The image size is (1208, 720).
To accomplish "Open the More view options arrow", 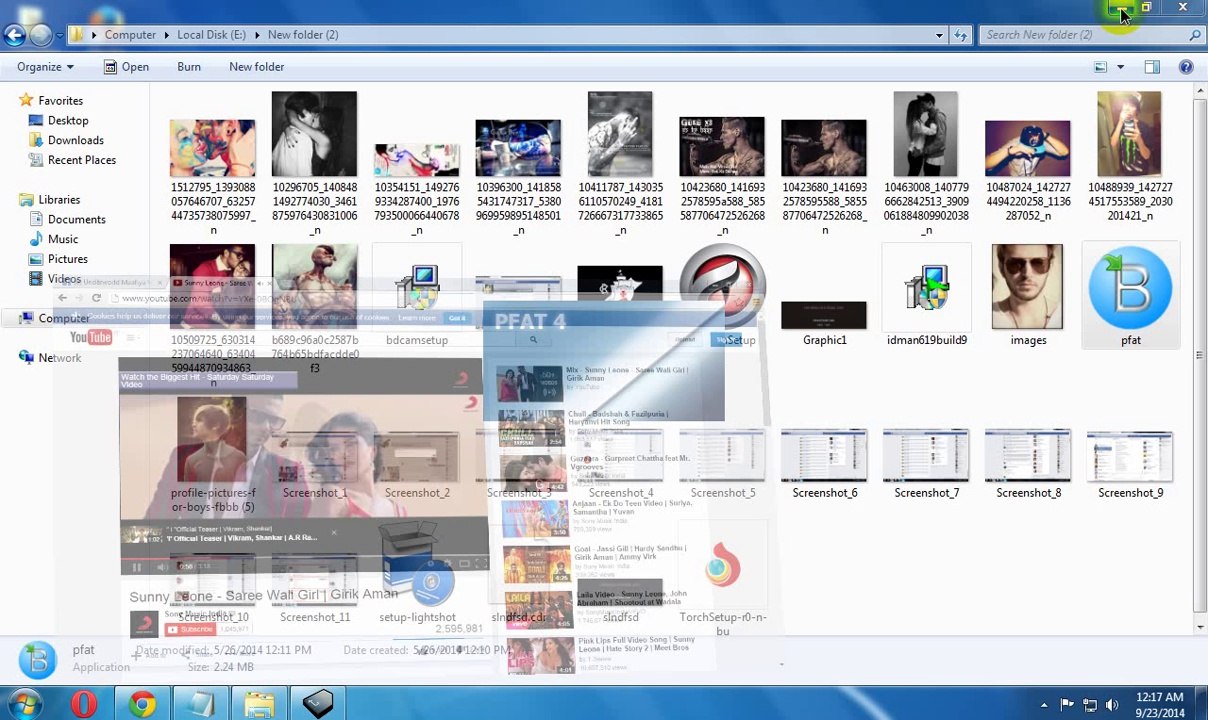I will [x=1121, y=67].
